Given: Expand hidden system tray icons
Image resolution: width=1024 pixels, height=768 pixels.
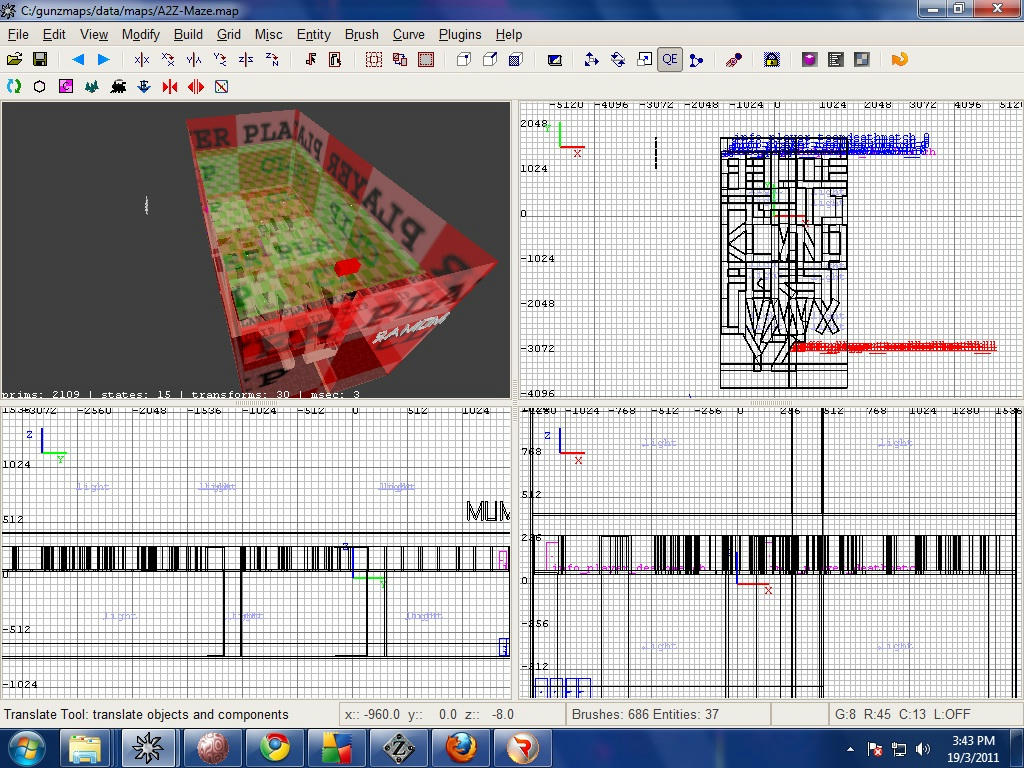Looking at the screenshot, I should pos(849,748).
